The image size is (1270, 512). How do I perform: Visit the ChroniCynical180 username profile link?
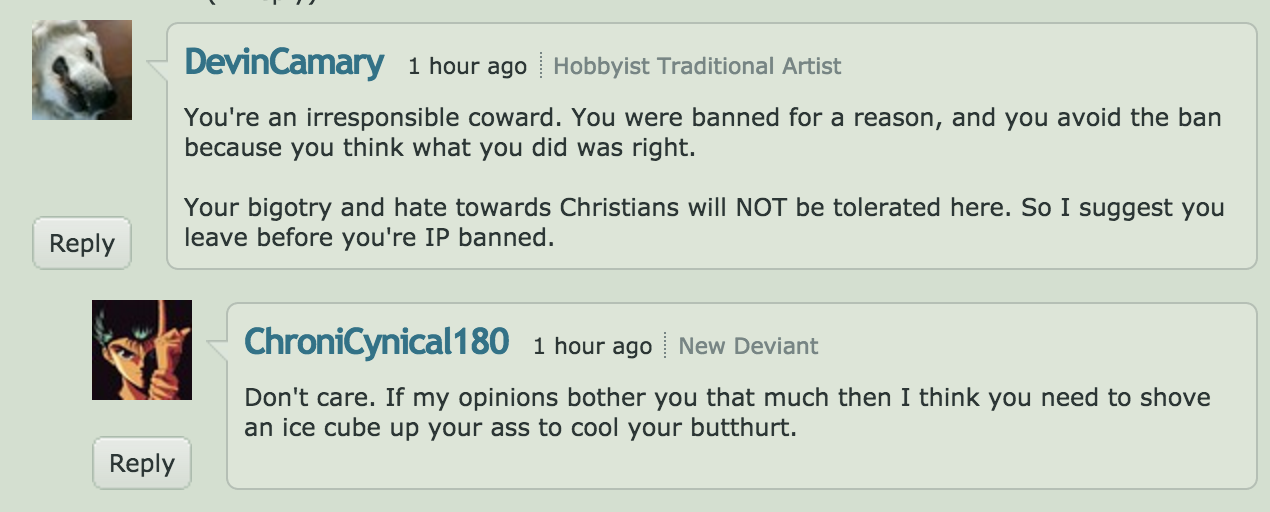tap(377, 343)
